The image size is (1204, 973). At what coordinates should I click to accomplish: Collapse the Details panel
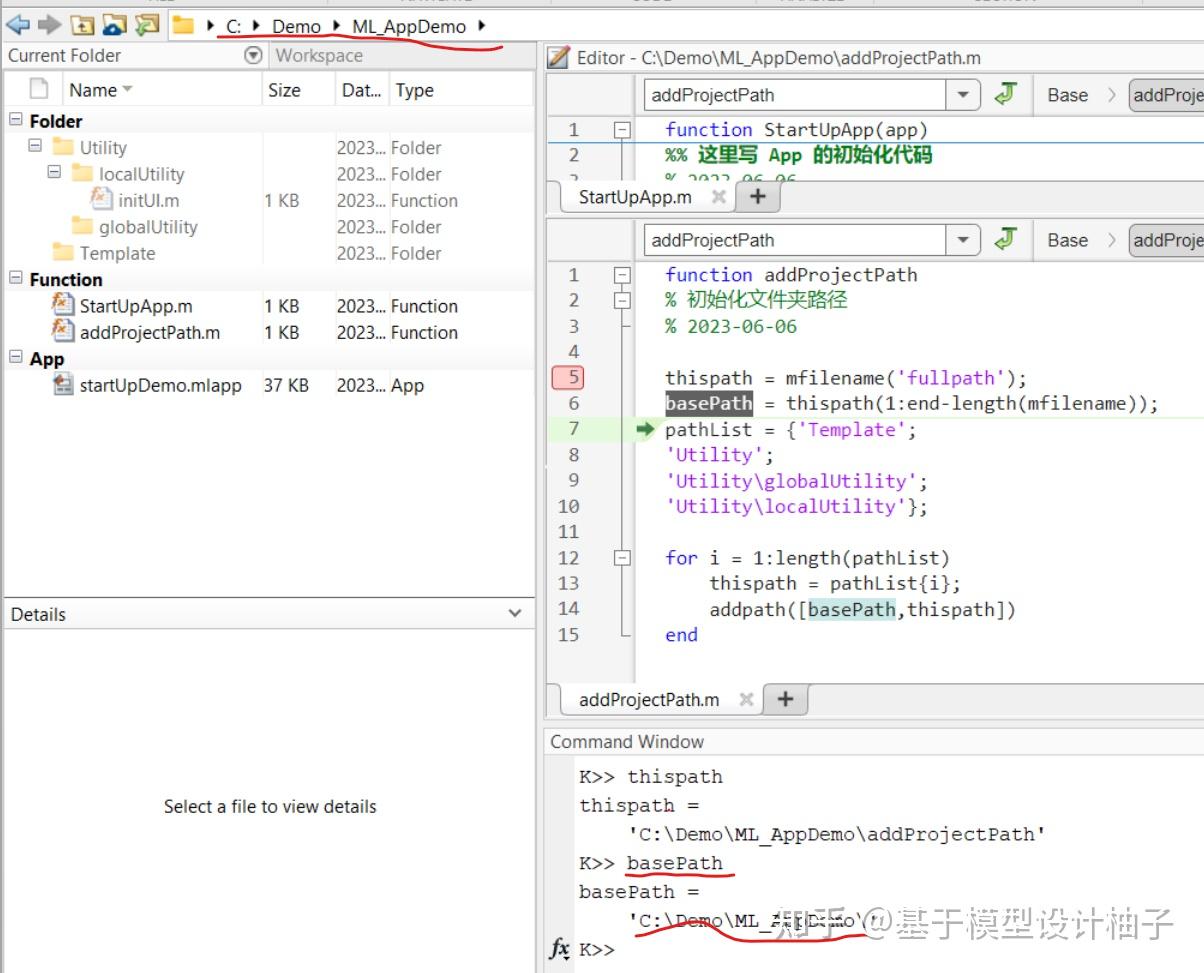point(515,614)
